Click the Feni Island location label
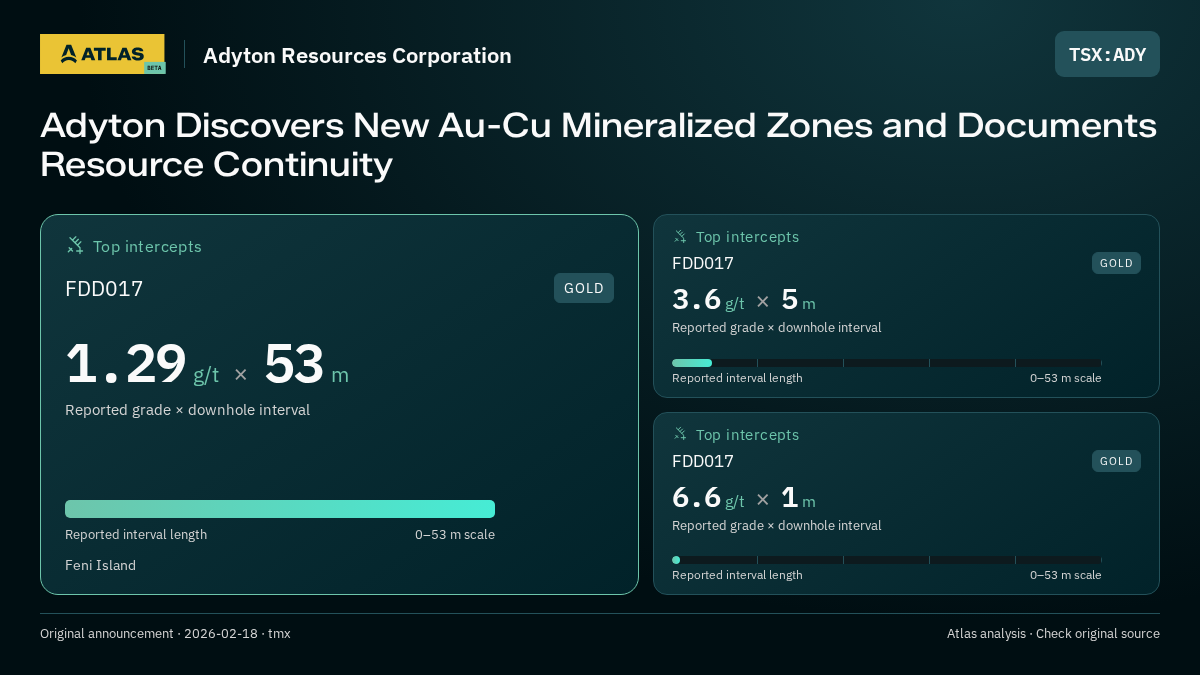The image size is (1200, 675). pyautogui.click(x=100, y=566)
